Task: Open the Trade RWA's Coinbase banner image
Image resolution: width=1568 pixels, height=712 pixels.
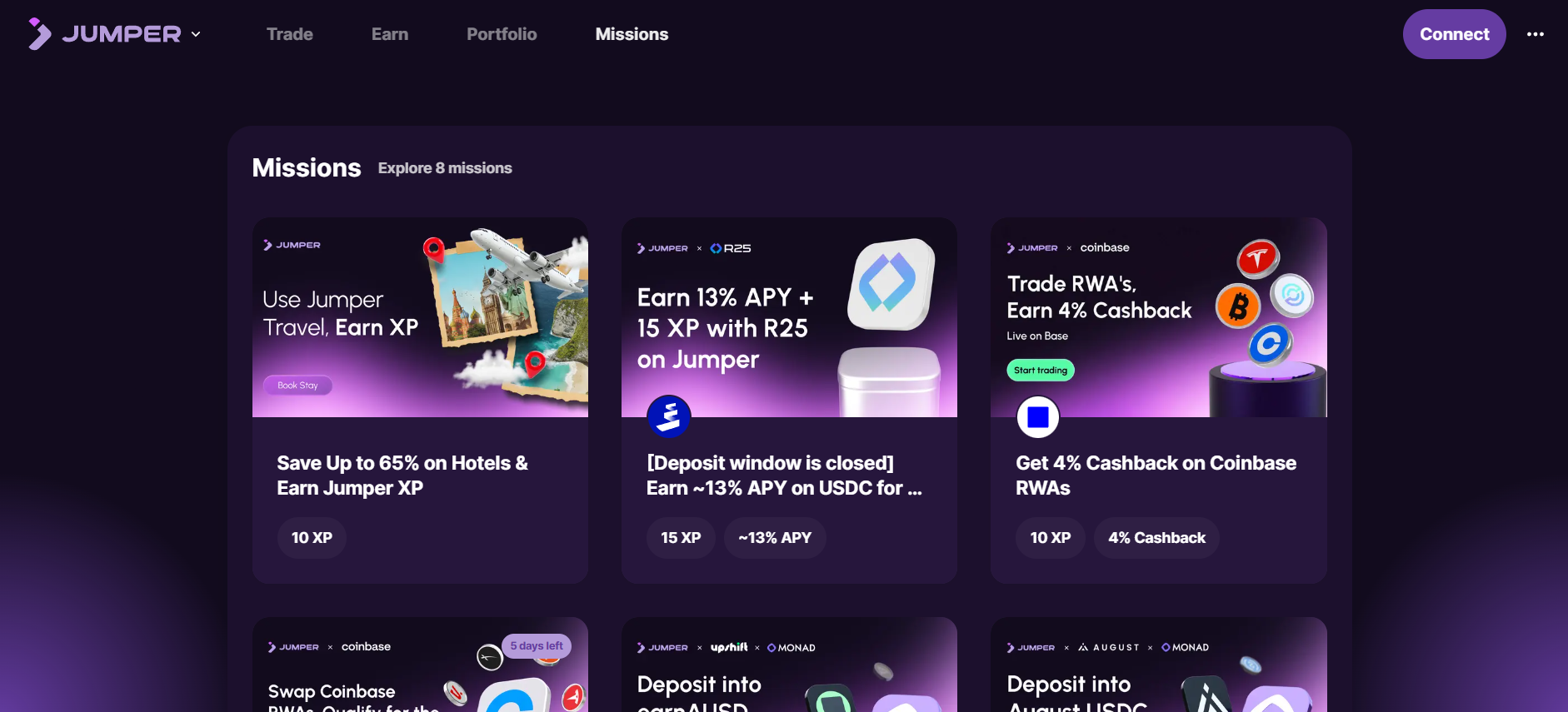Action: (1158, 317)
